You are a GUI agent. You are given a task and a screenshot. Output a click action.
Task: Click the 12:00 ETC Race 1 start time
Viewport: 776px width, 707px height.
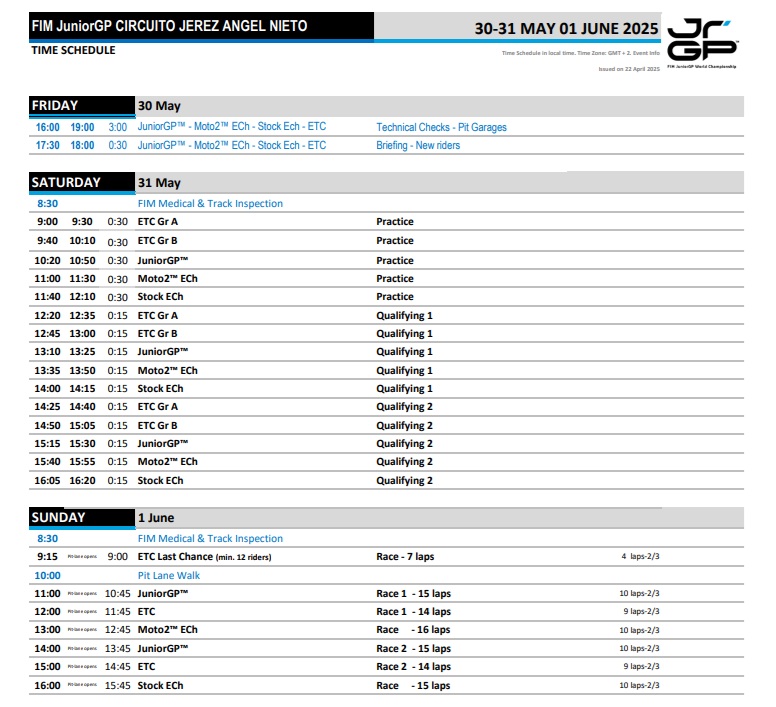point(47,612)
